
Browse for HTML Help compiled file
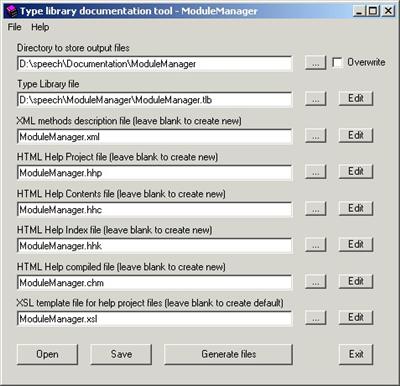tap(315, 282)
